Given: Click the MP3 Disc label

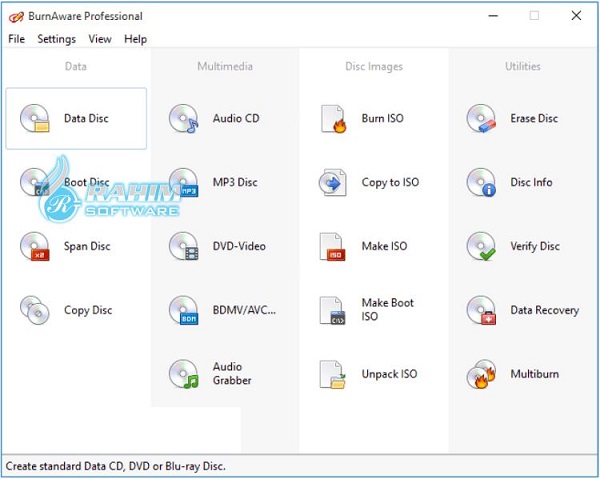Looking at the screenshot, I should coord(235,182).
